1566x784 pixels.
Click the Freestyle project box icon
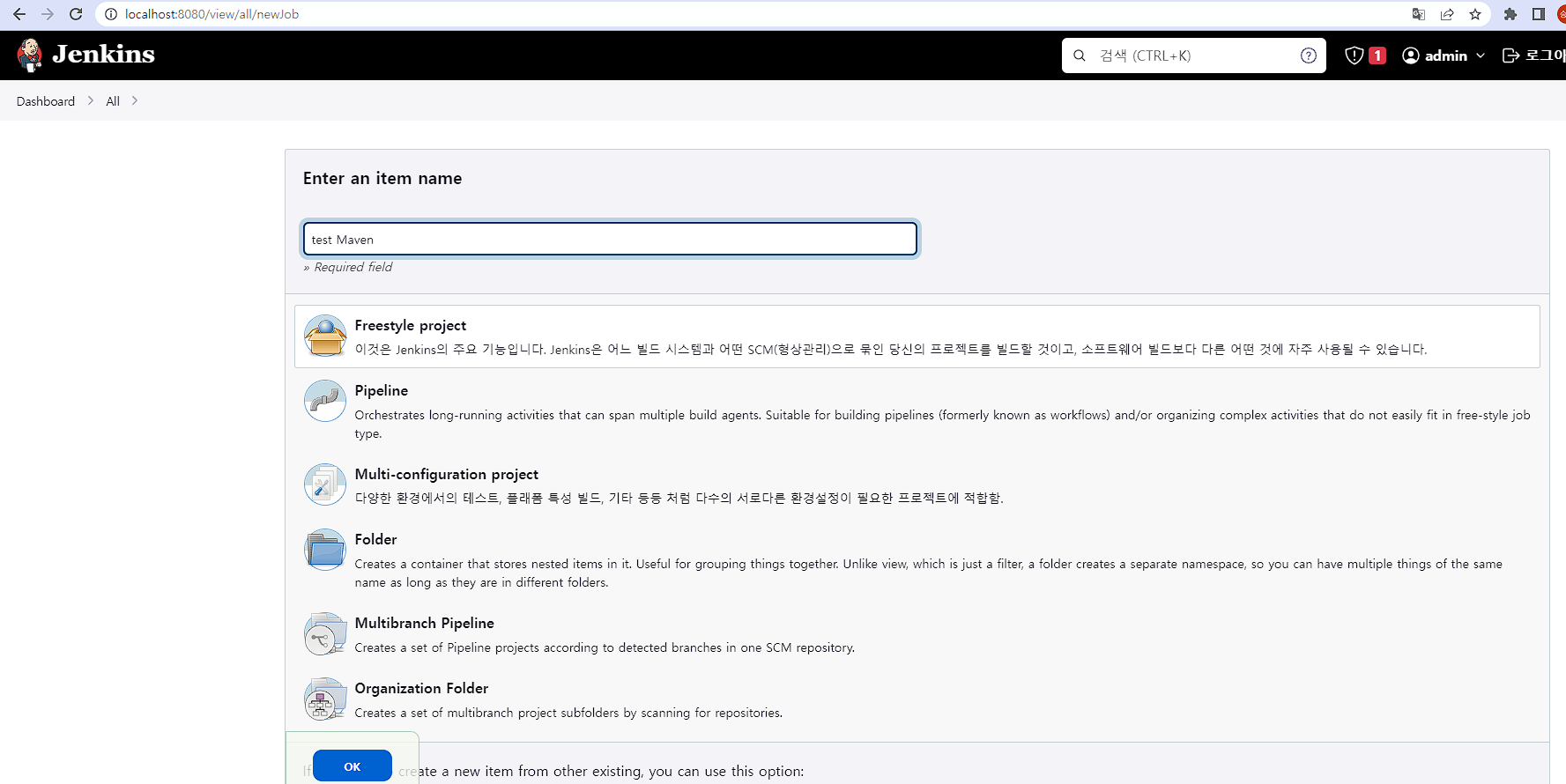(325, 336)
